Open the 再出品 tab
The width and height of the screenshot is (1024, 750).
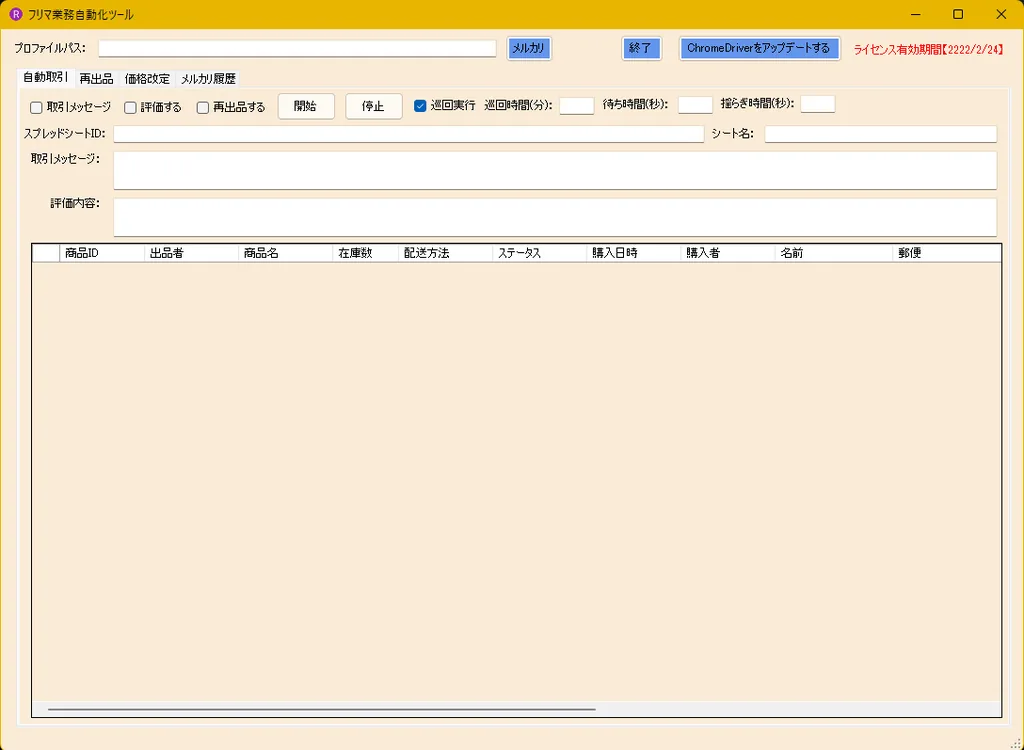click(x=97, y=79)
